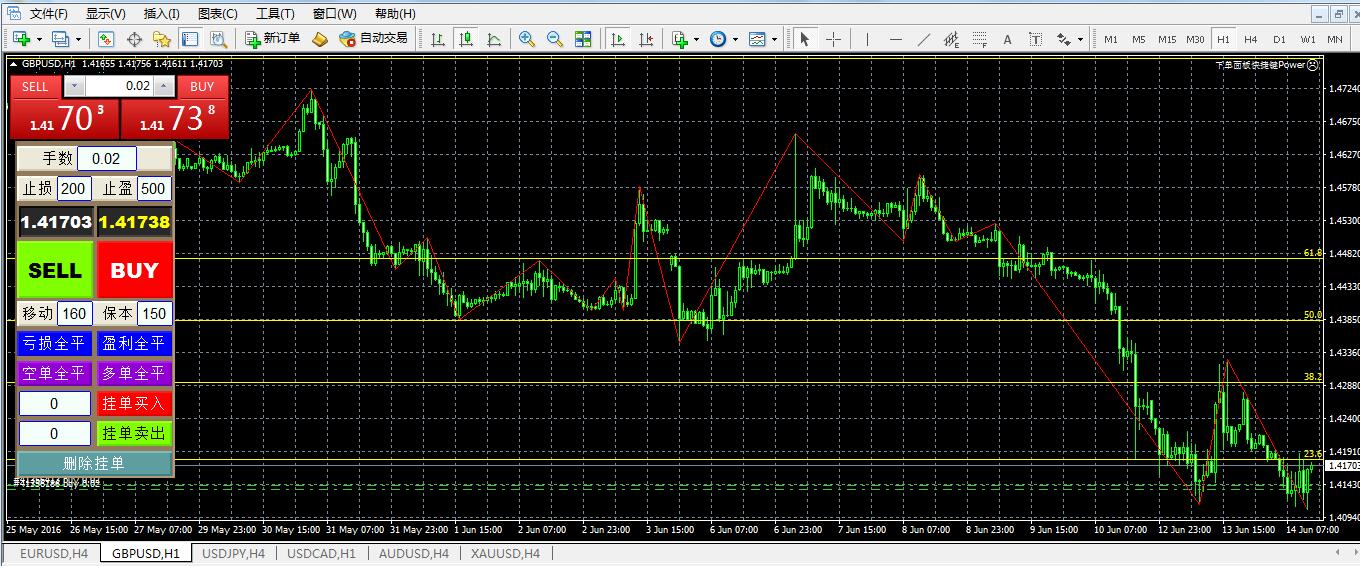Viewport: 1360px width, 566px height.
Task: Select the Fibonacci Retracement tool
Action: click(x=979, y=39)
